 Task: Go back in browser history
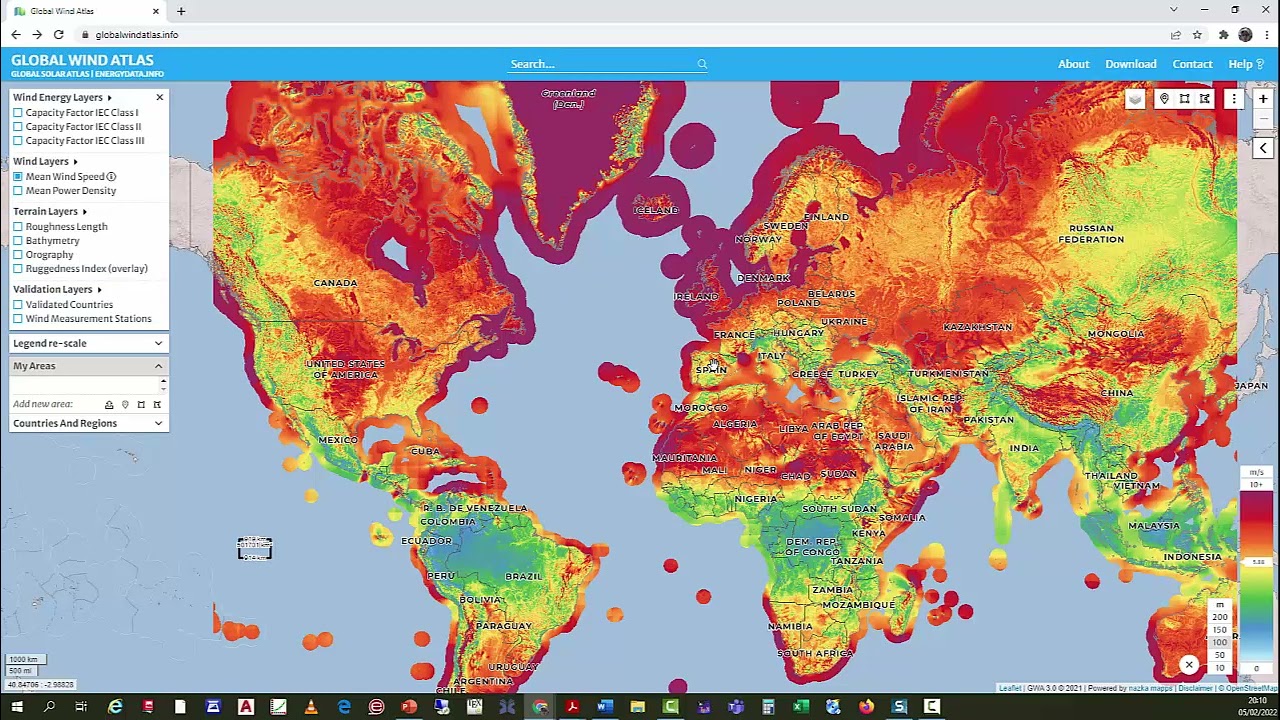pyautogui.click(x=16, y=35)
